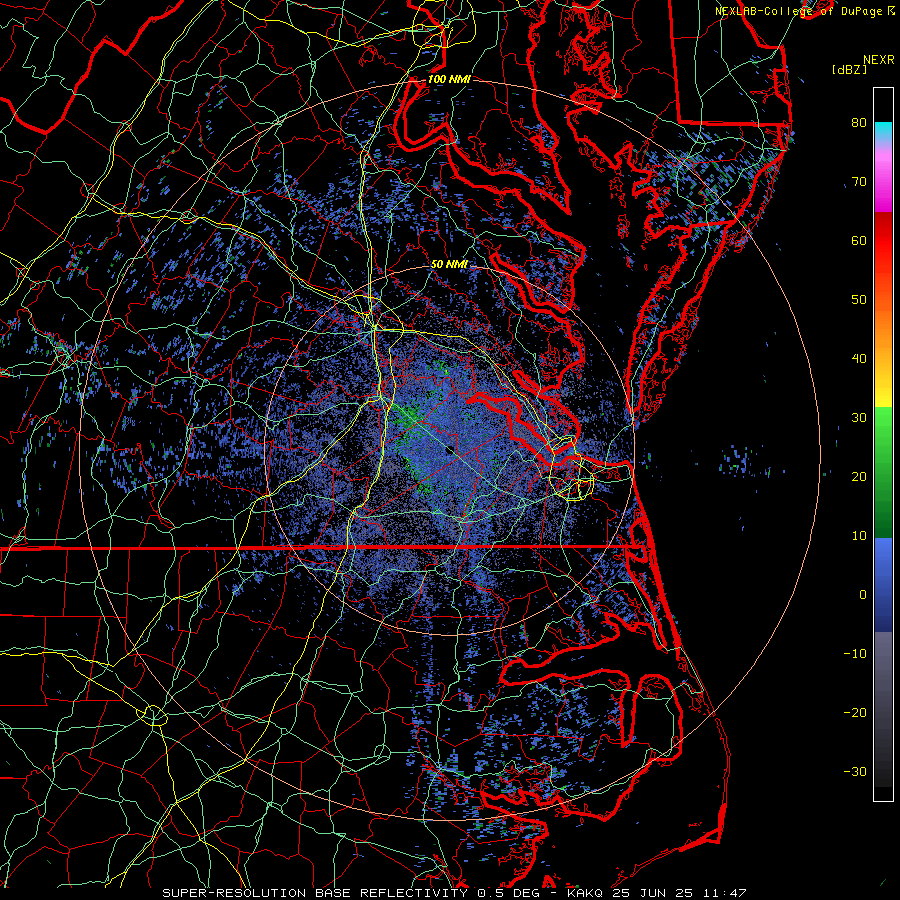Select the 50 value on the dBZ scale
Viewport: 900px width, 900px height.
click(x=859, y=300)
